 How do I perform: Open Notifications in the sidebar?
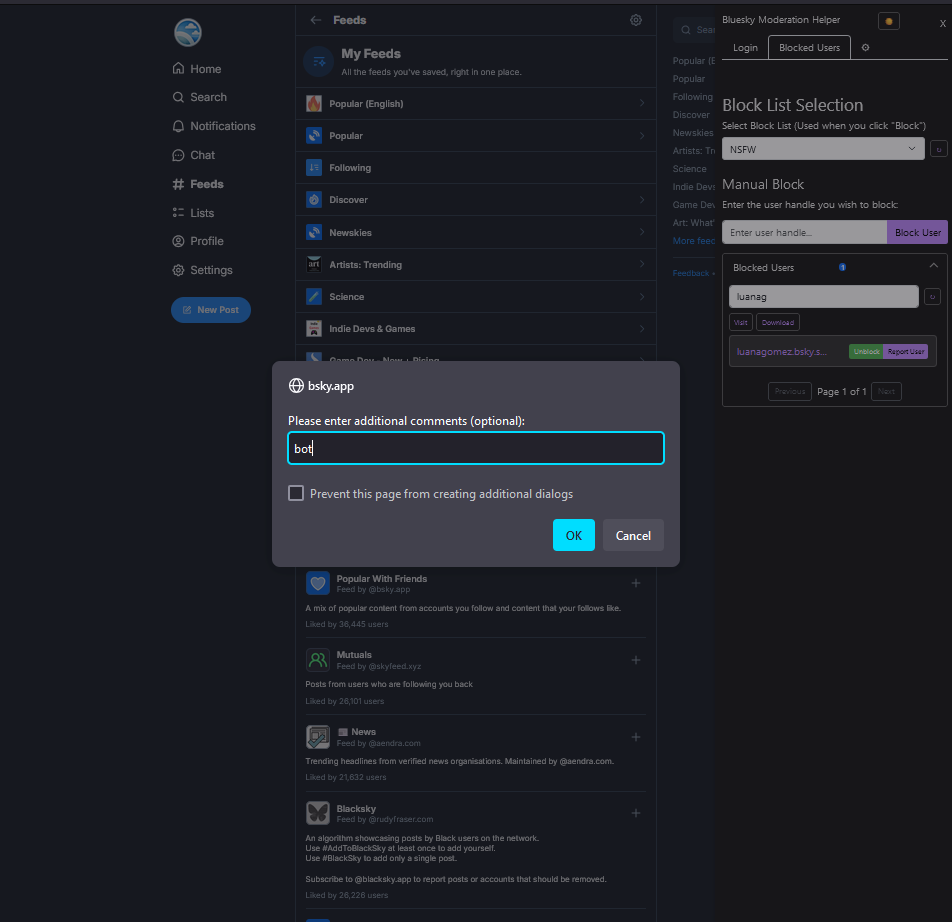214,126
